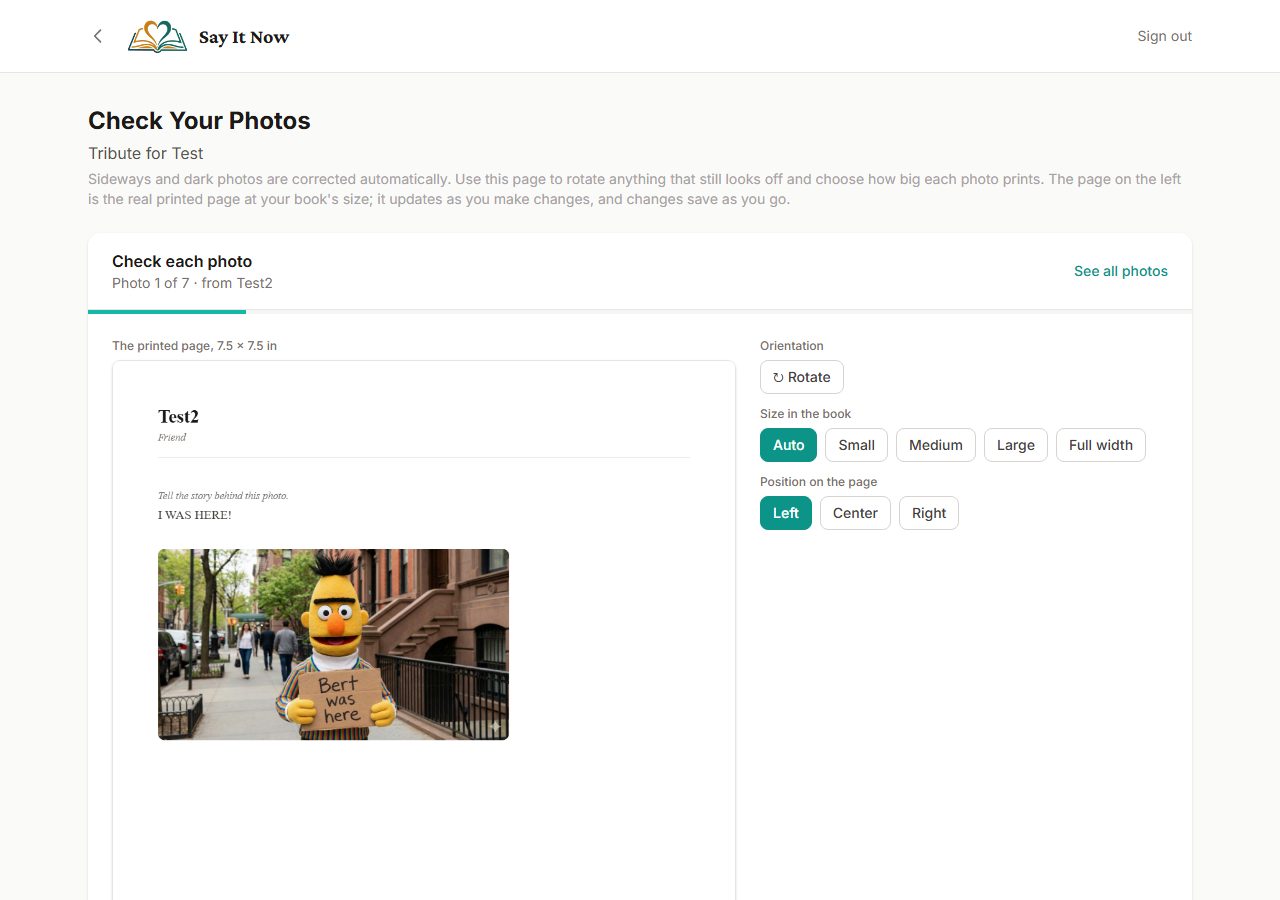
Task: Click the Check Your Photos heading
Action: point(199,121)
